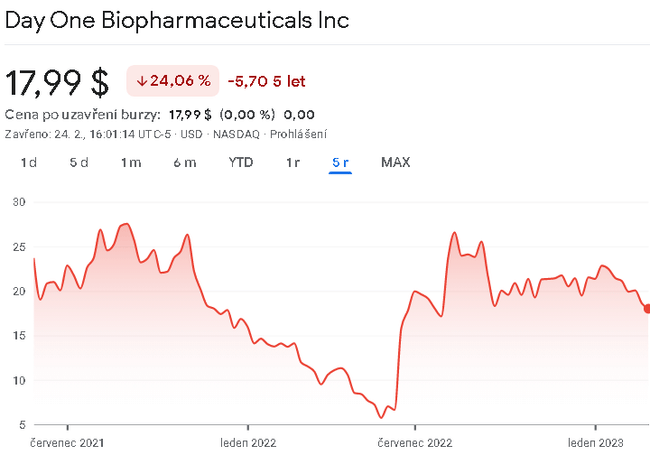Click the Day One Biopharmaceuticals Inc title

[178, 20]
